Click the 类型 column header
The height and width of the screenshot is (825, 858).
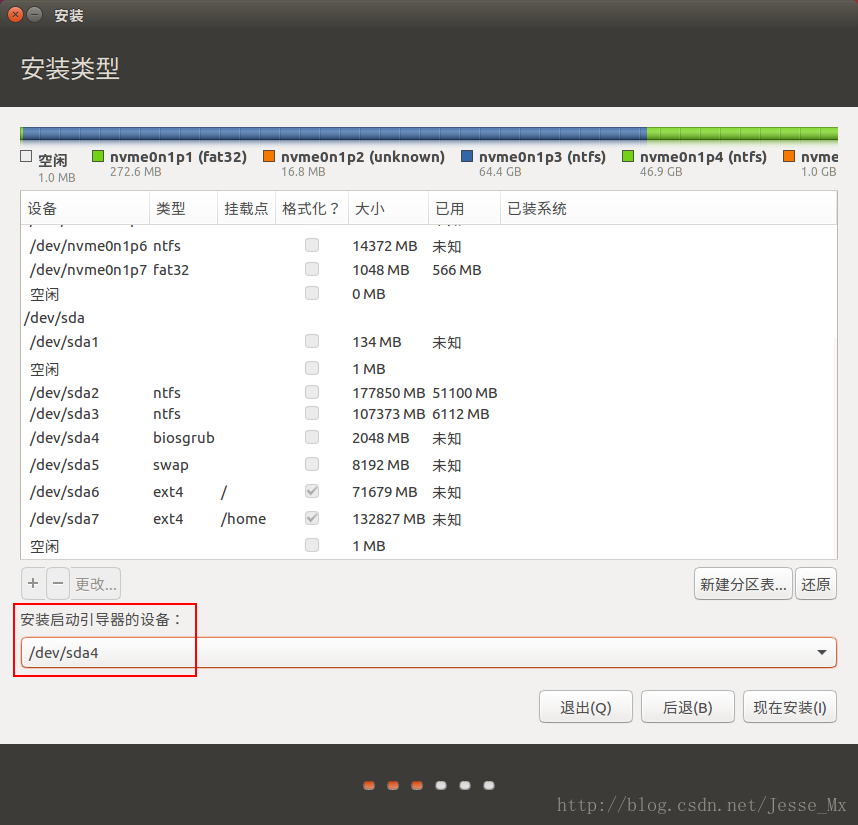[x=183, y=208]
